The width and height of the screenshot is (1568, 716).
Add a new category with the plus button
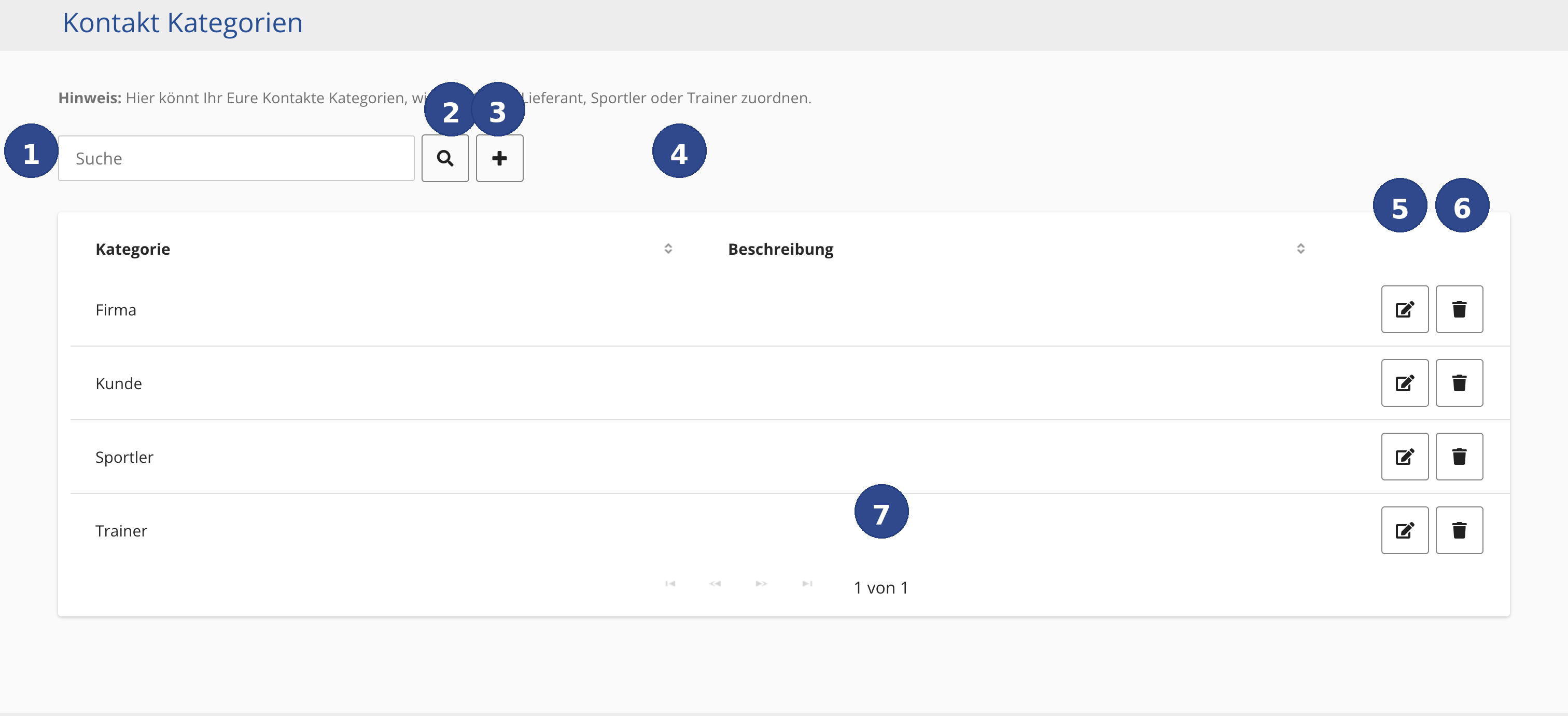(x=499, y=158)
